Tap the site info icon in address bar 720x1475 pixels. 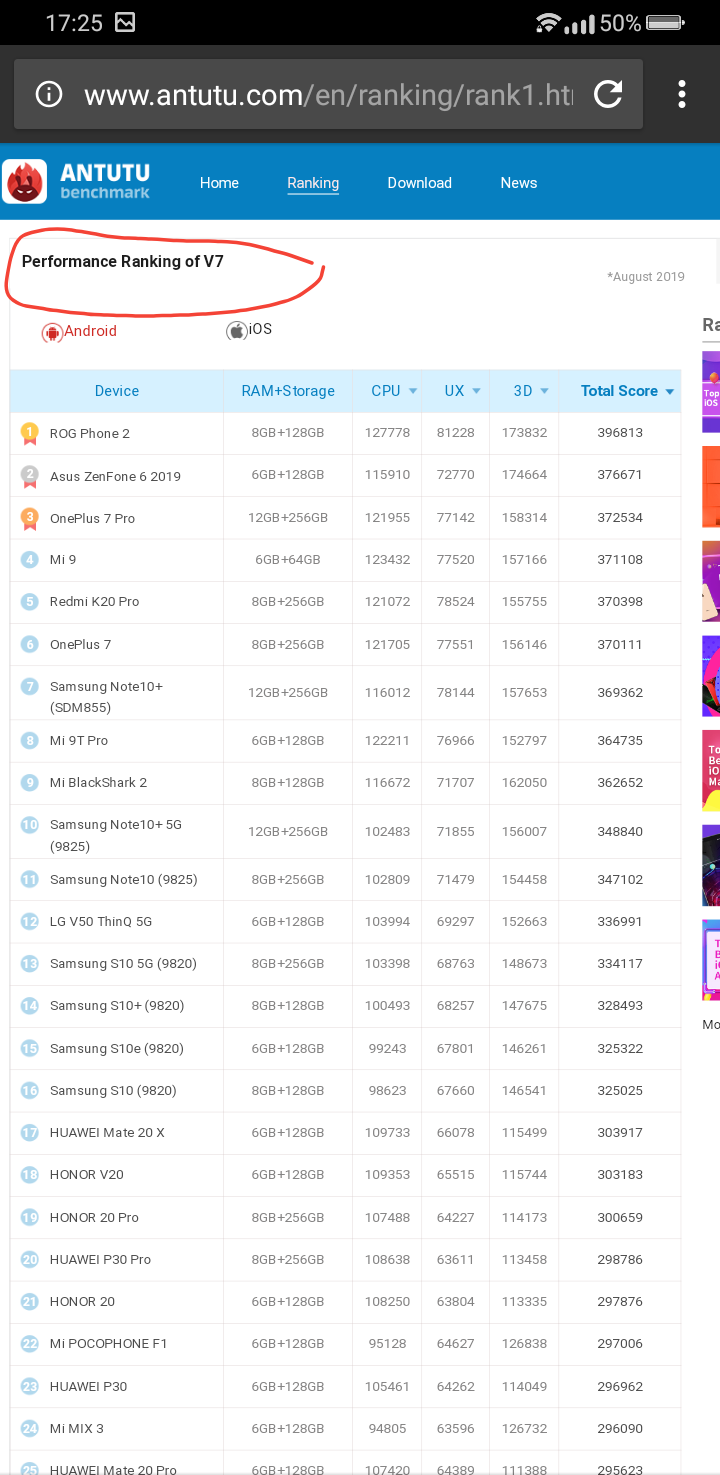(x=48, y=95)
